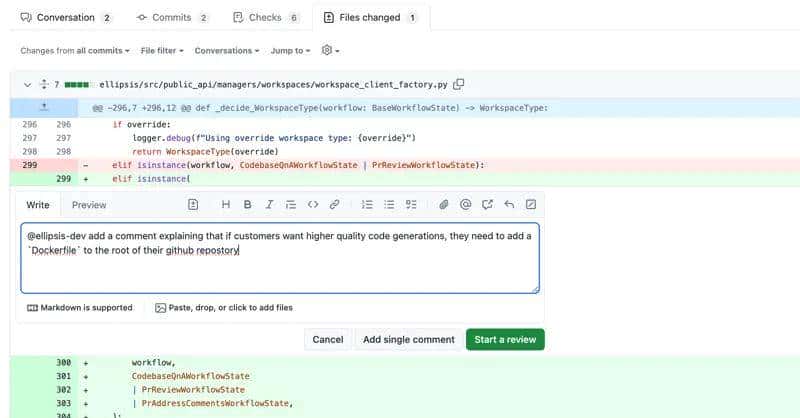The height and width of the screenshot is (418, 800).
Task: Collapse the workspace_client_factory.py file diff
Action: [27, 85]
